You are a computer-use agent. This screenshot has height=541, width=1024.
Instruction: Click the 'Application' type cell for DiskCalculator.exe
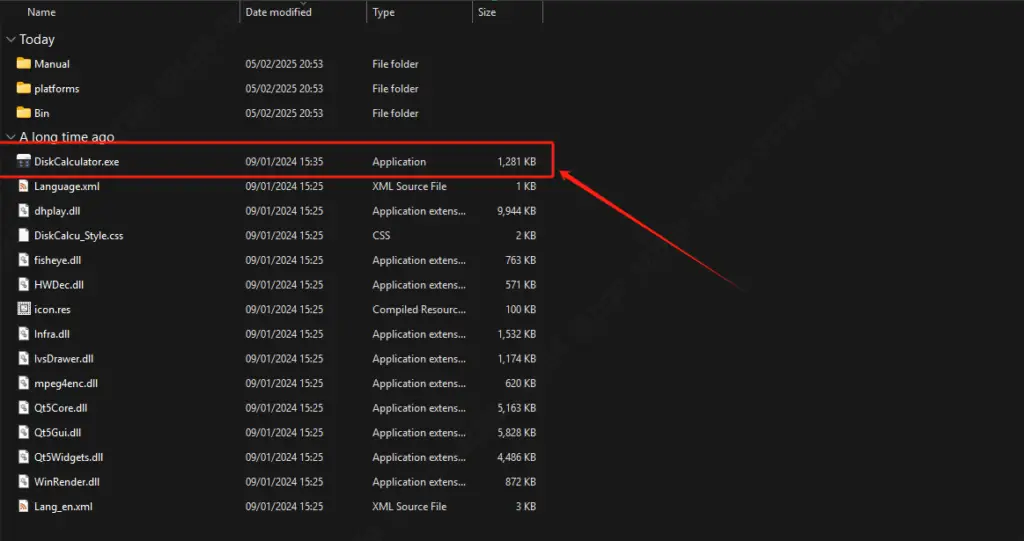pos(399,161)
